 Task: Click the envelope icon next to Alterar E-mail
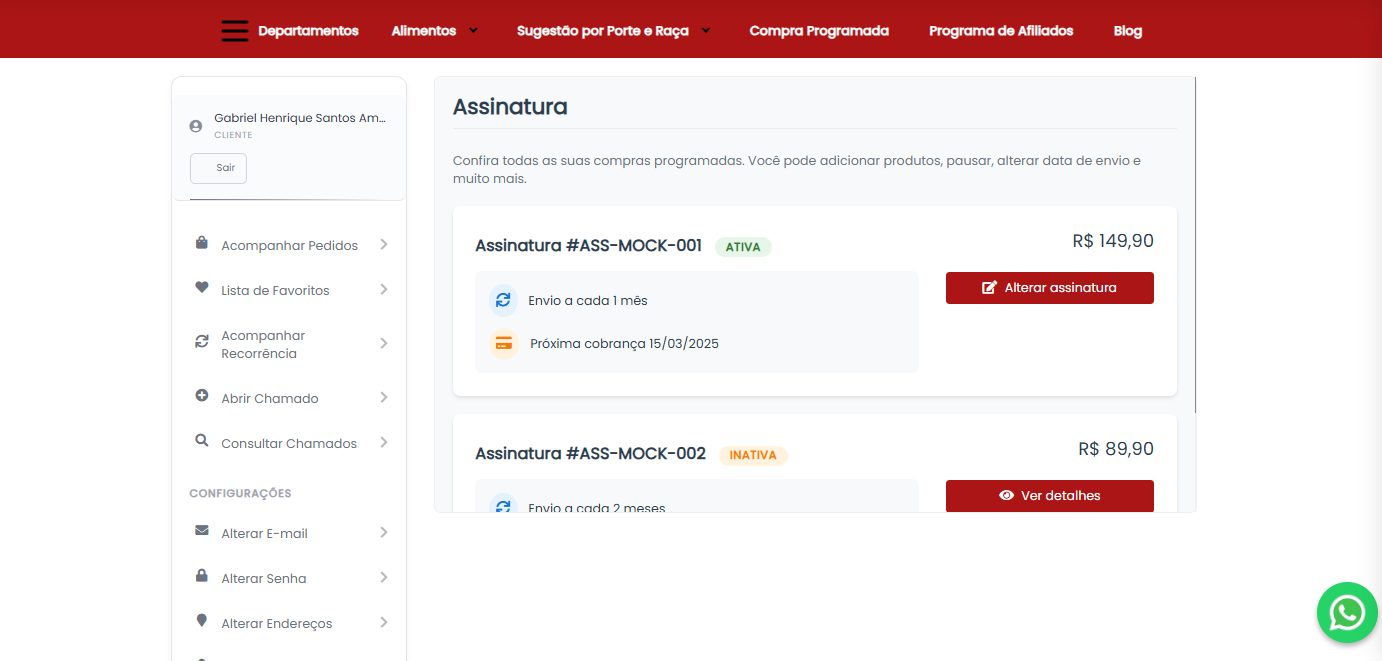[201, 531]
